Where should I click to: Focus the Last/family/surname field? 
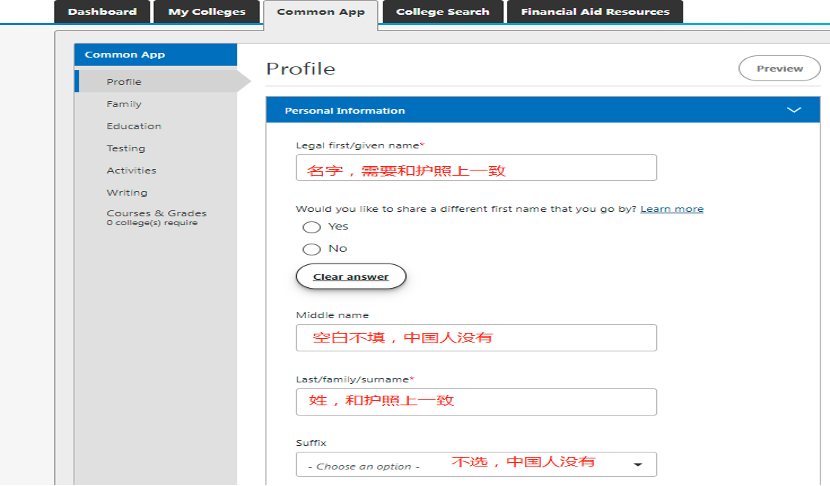click(476, 402)
